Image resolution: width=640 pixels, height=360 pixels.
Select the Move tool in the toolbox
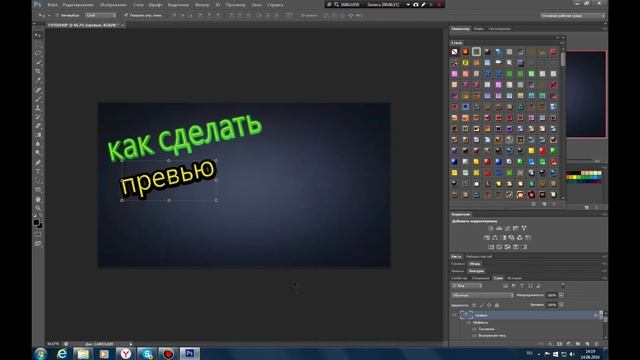pos(38,36)
